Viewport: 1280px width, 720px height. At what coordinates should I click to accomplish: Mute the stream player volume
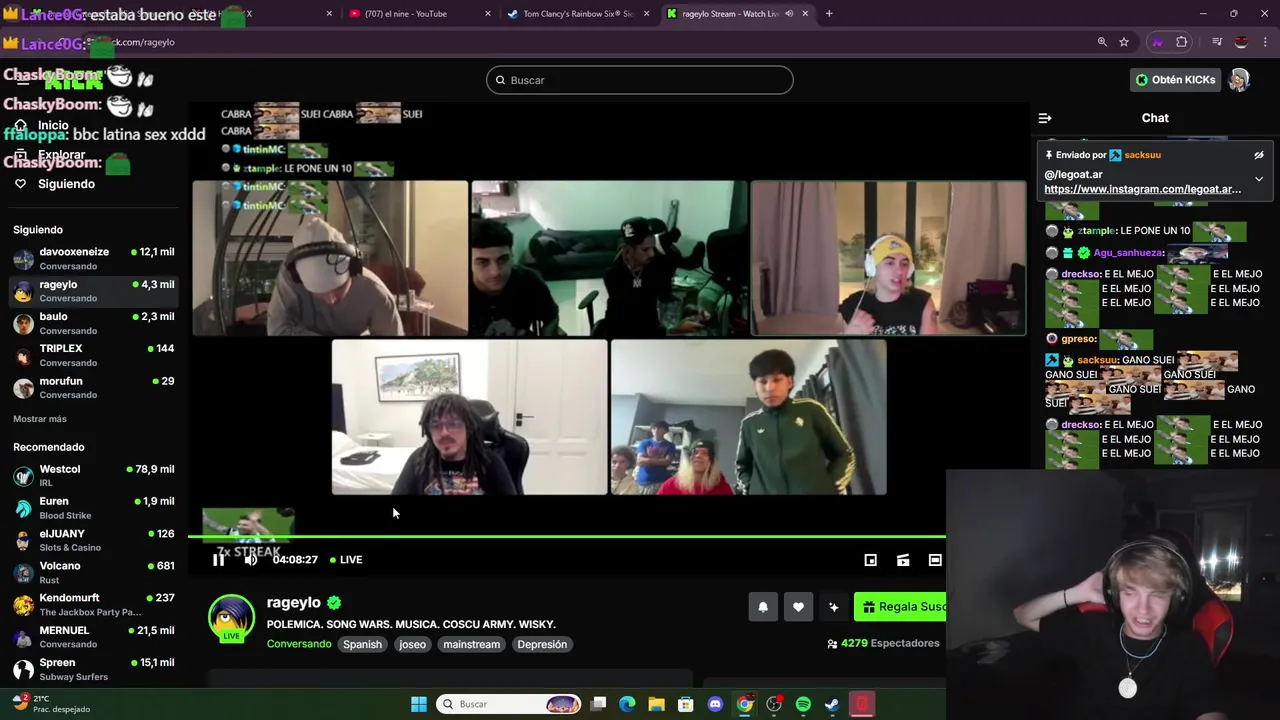(250, 560)
